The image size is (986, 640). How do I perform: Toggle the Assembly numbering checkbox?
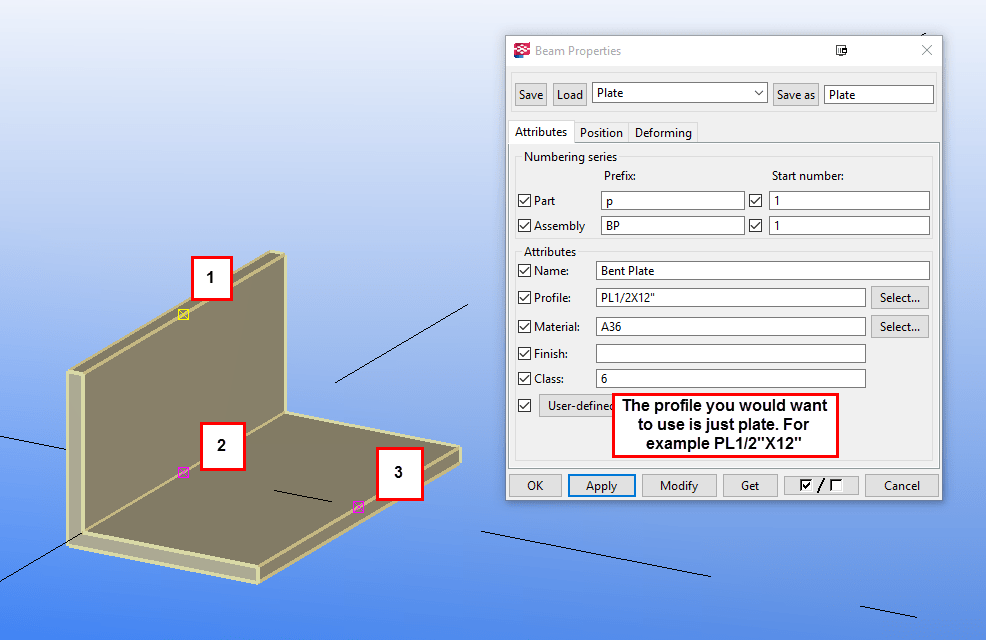pos(524,225)
